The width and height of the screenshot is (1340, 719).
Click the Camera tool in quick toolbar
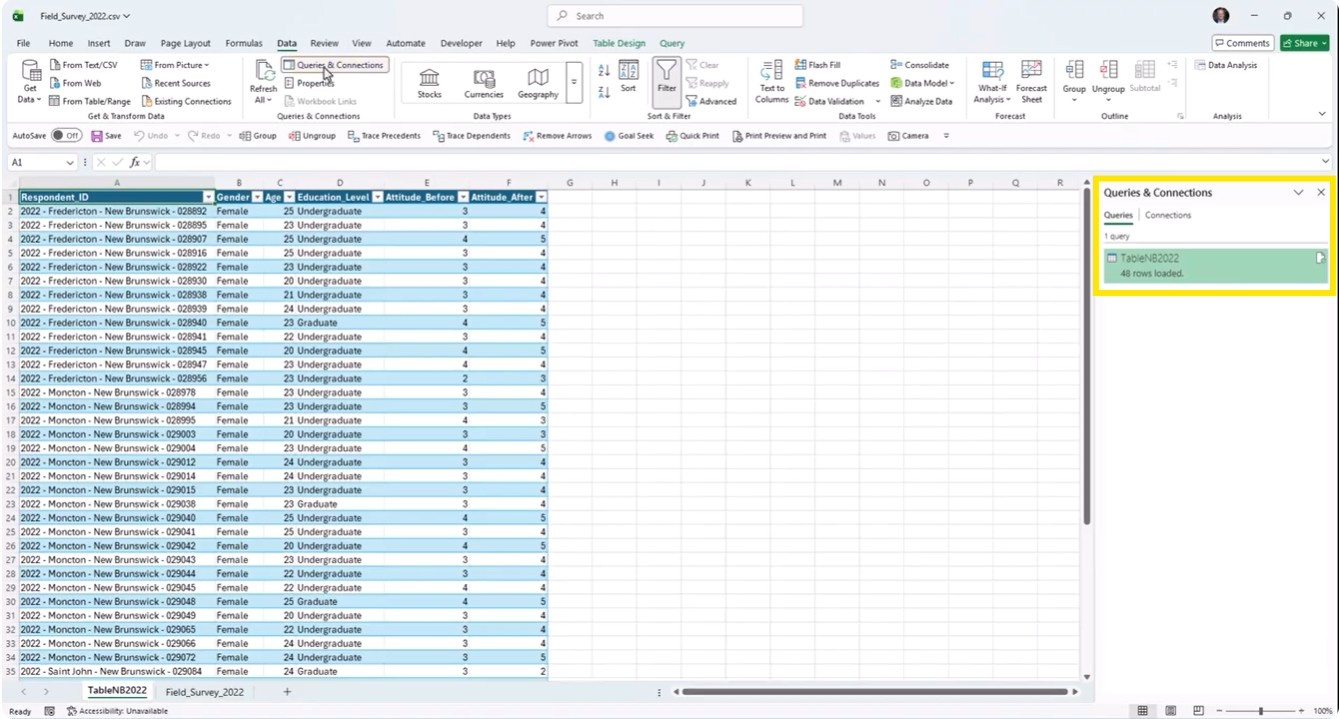point(908,136)
